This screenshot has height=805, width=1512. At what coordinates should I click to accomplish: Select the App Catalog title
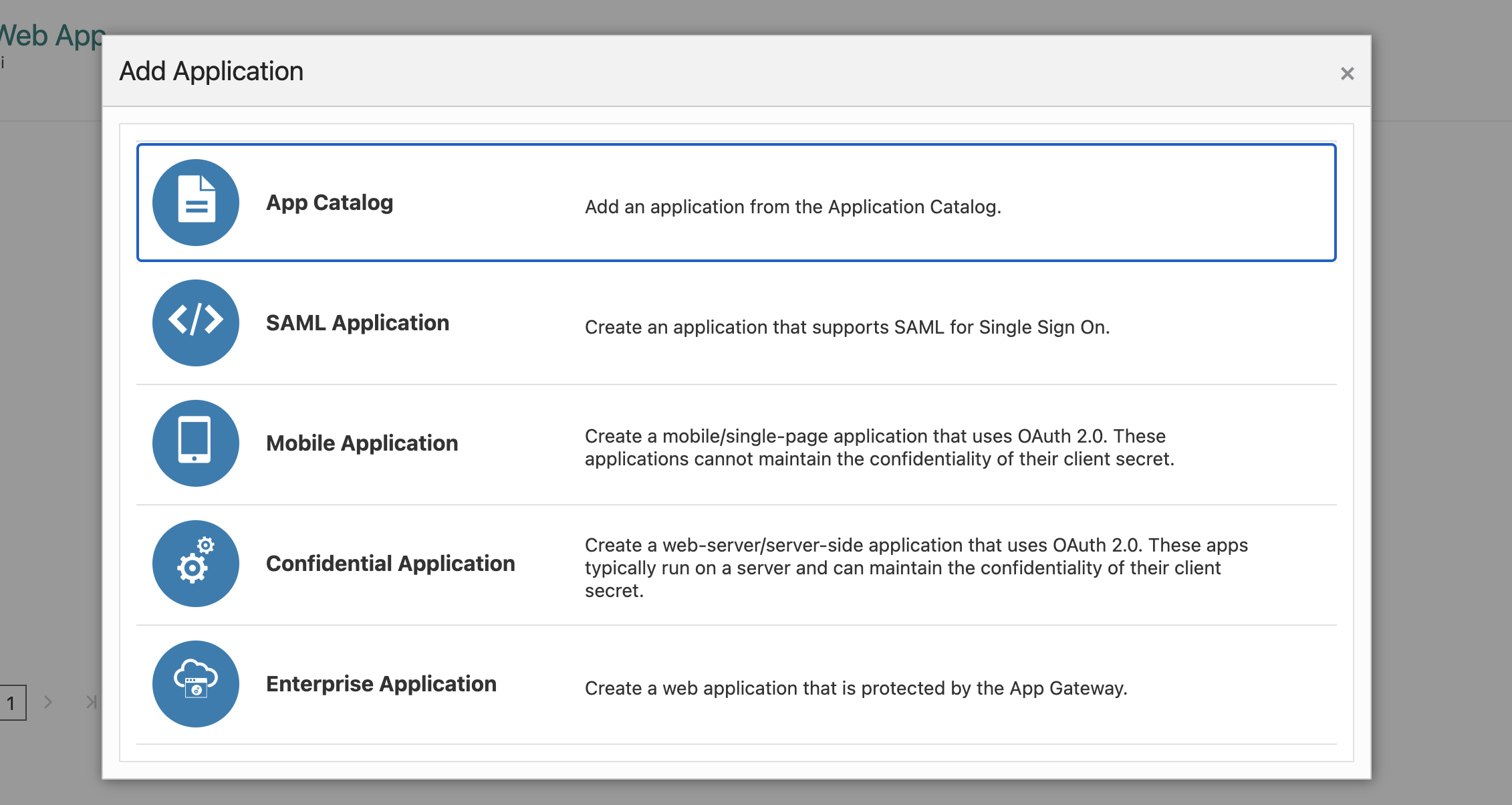(330, 203)
